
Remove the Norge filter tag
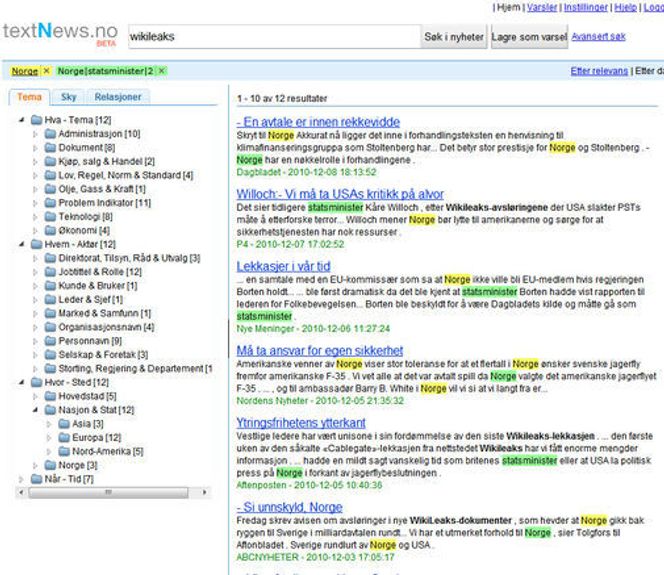(47, 71)
